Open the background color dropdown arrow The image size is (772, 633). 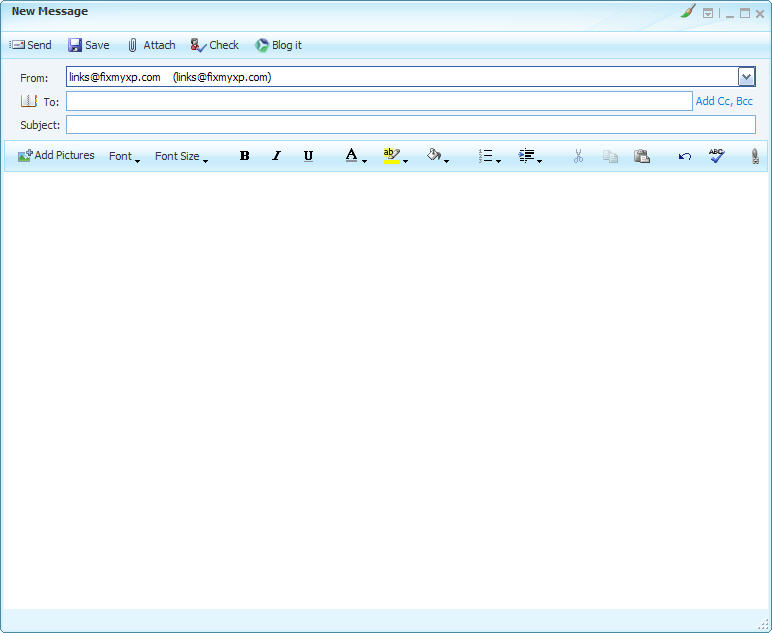click(447, 161)
